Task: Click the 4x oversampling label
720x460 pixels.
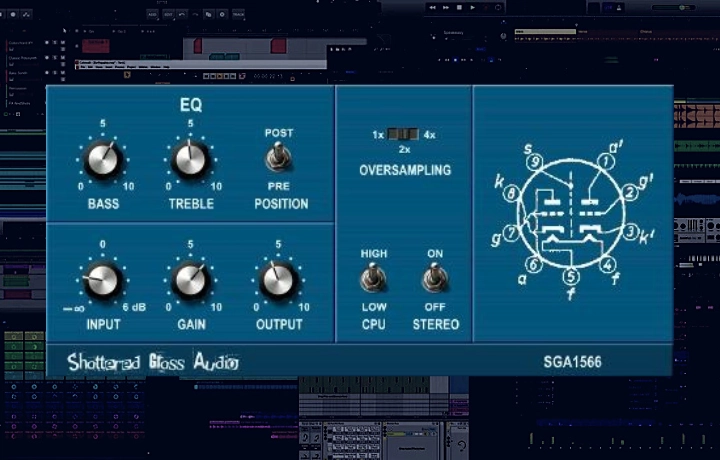Action: 429,135
